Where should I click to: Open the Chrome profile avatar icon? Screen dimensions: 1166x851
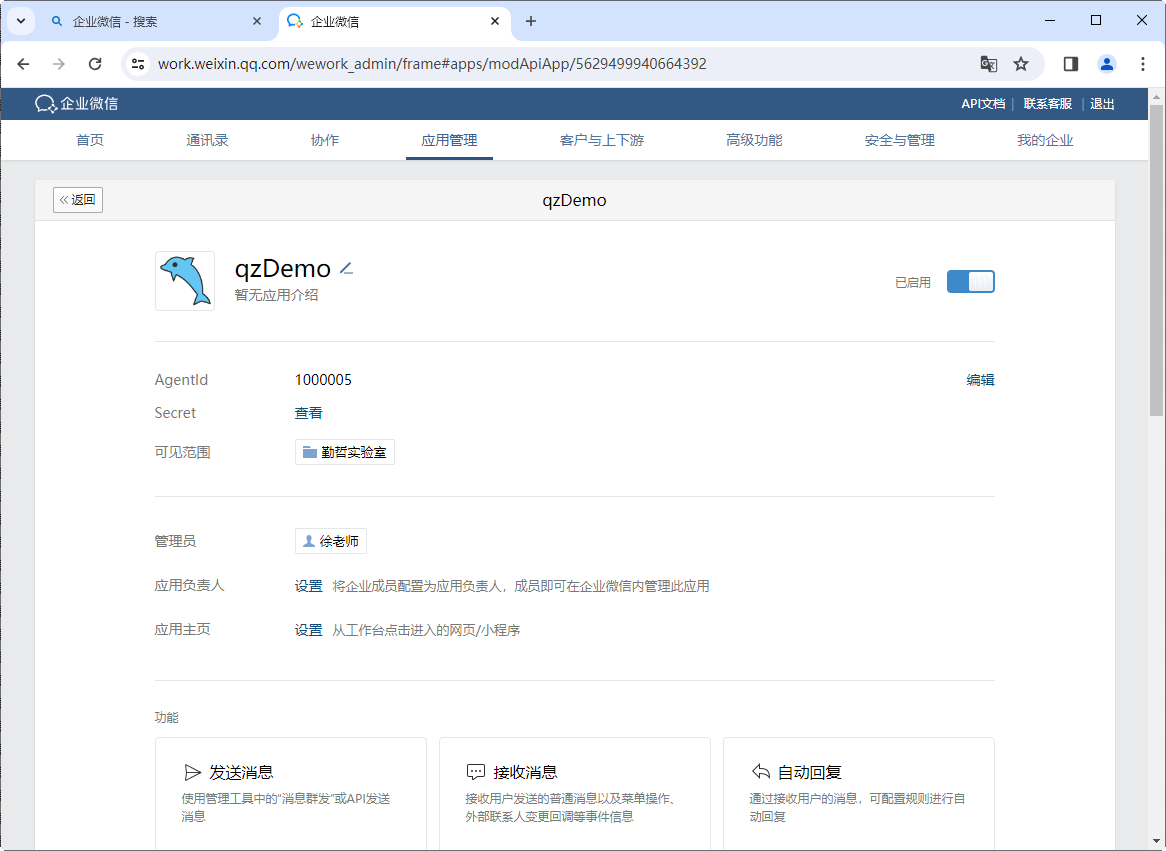[1107, 64]
